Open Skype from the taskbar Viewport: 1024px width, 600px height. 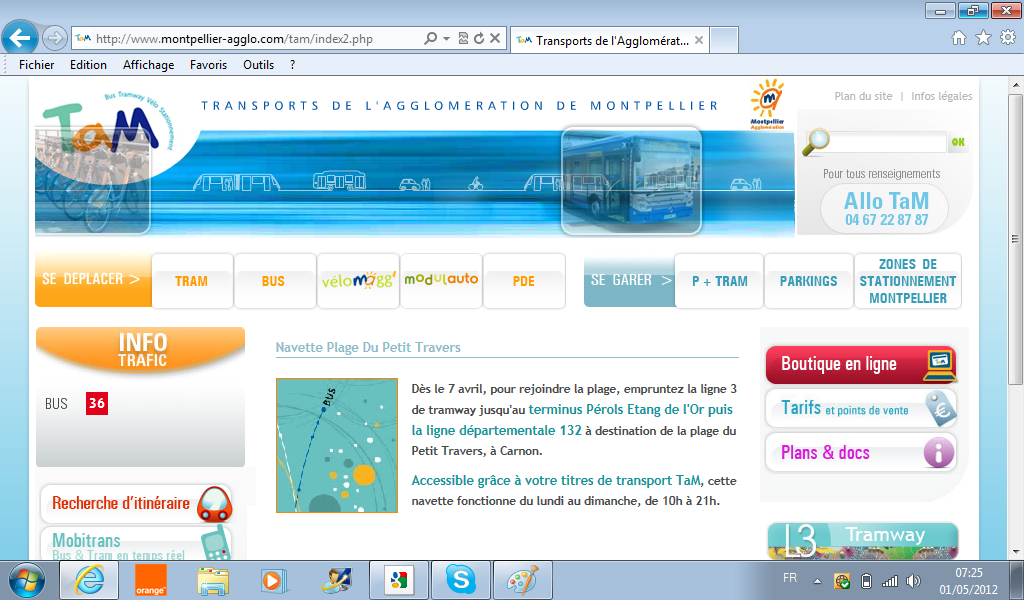pyautogui.click(x=461, y=580)
